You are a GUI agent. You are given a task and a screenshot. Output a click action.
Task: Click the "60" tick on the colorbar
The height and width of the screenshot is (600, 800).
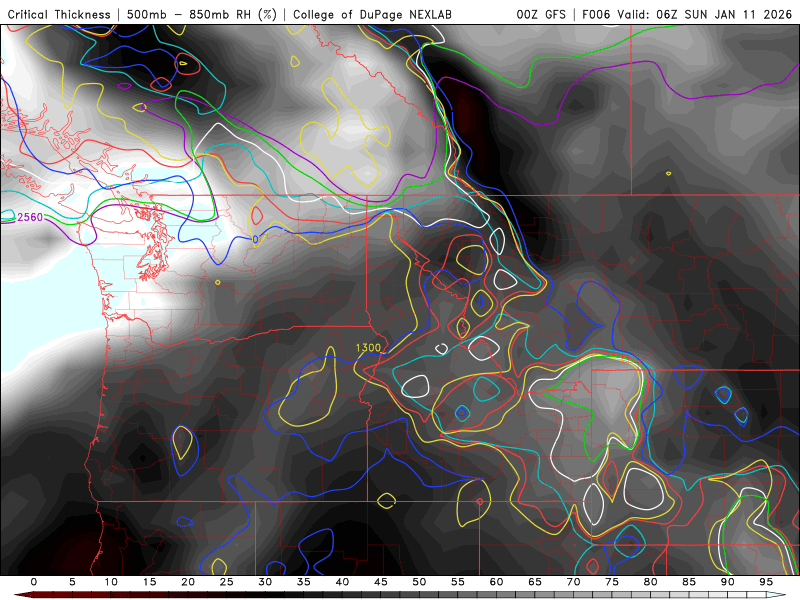click(x=496, y=582)
